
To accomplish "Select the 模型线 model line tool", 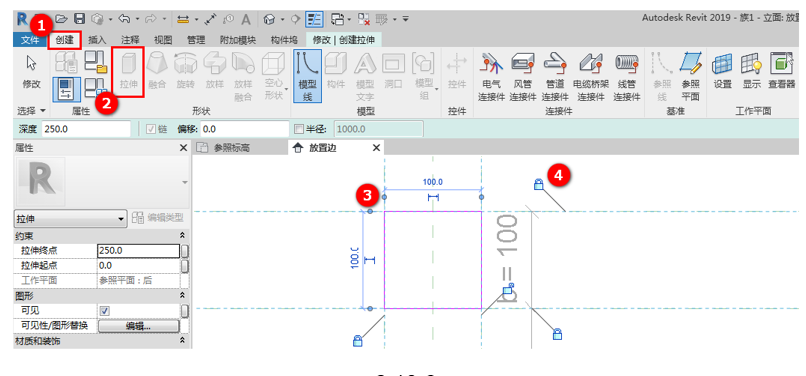I will (307, 76).
